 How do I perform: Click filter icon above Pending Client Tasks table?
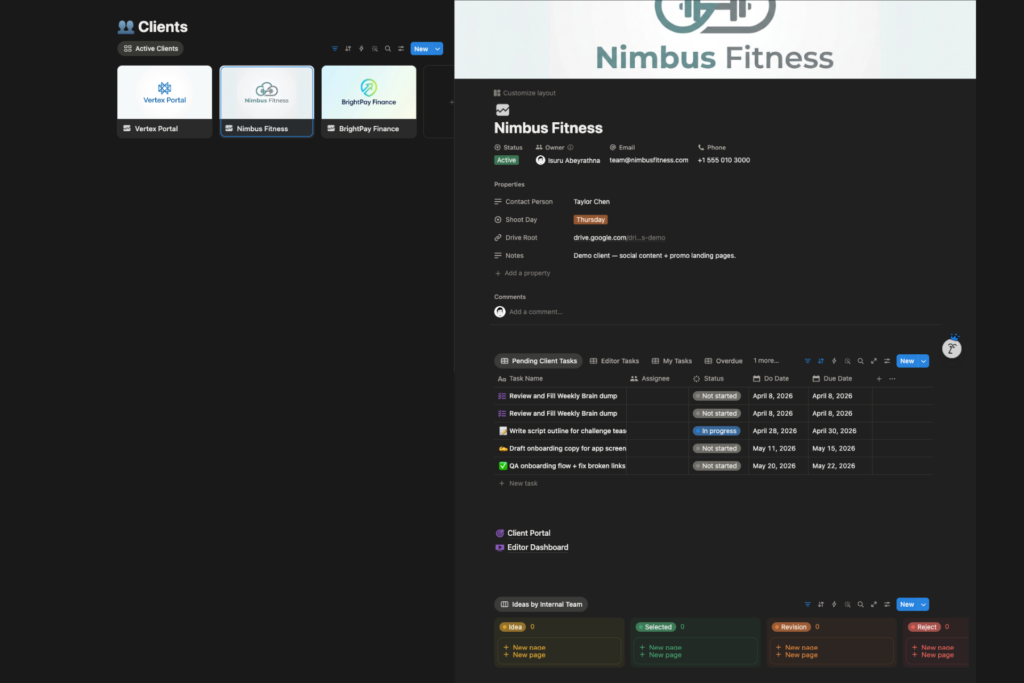[808, 361]
